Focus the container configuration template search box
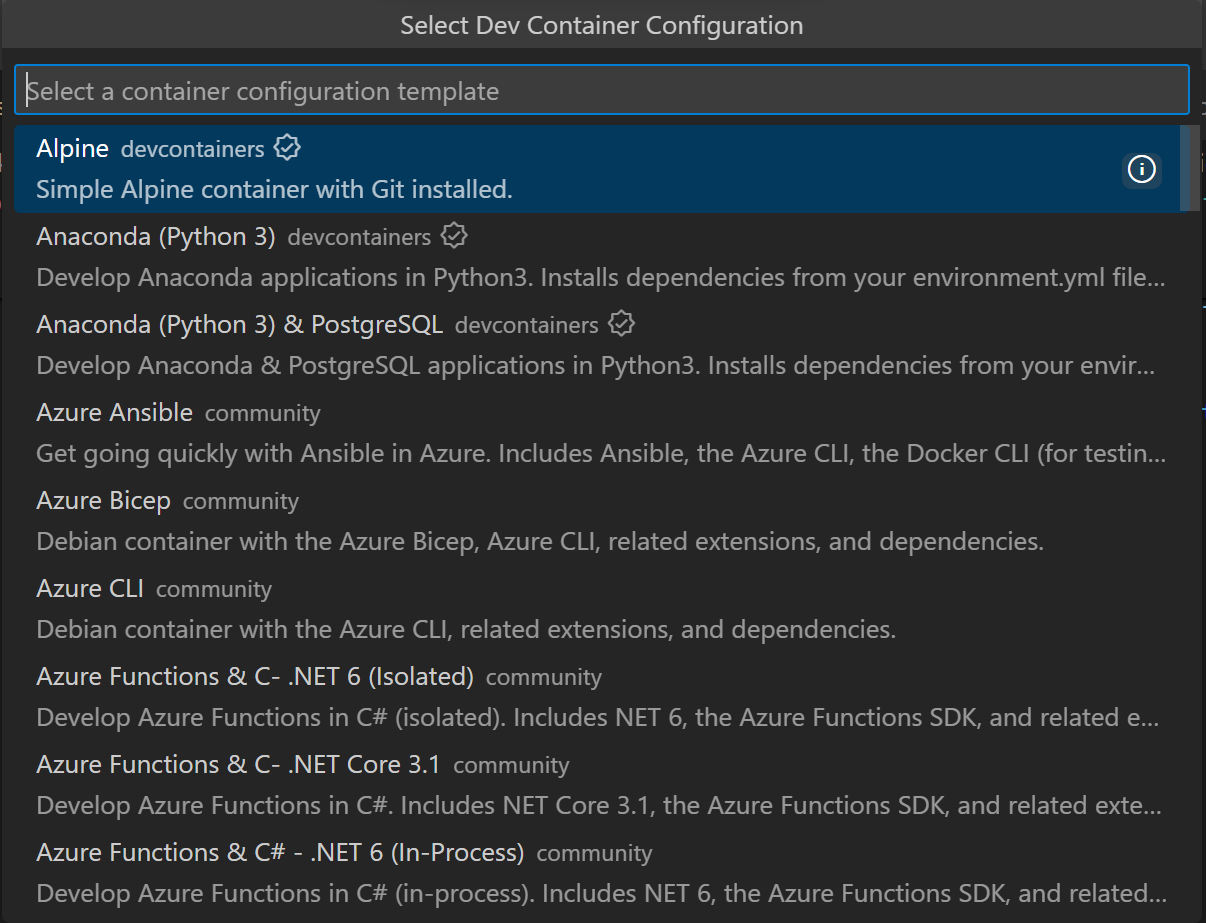This screenshot has width=1206, height=923. [600, 90]
